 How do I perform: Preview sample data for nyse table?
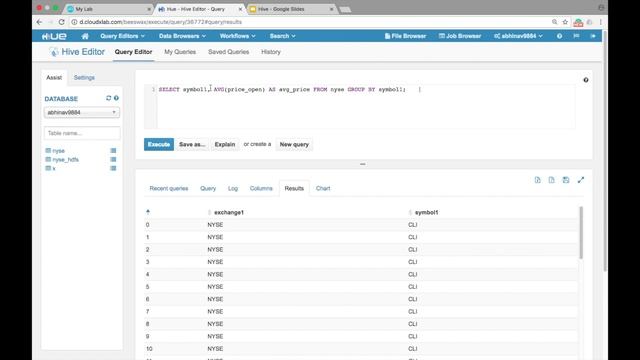(x=113, y=151)
